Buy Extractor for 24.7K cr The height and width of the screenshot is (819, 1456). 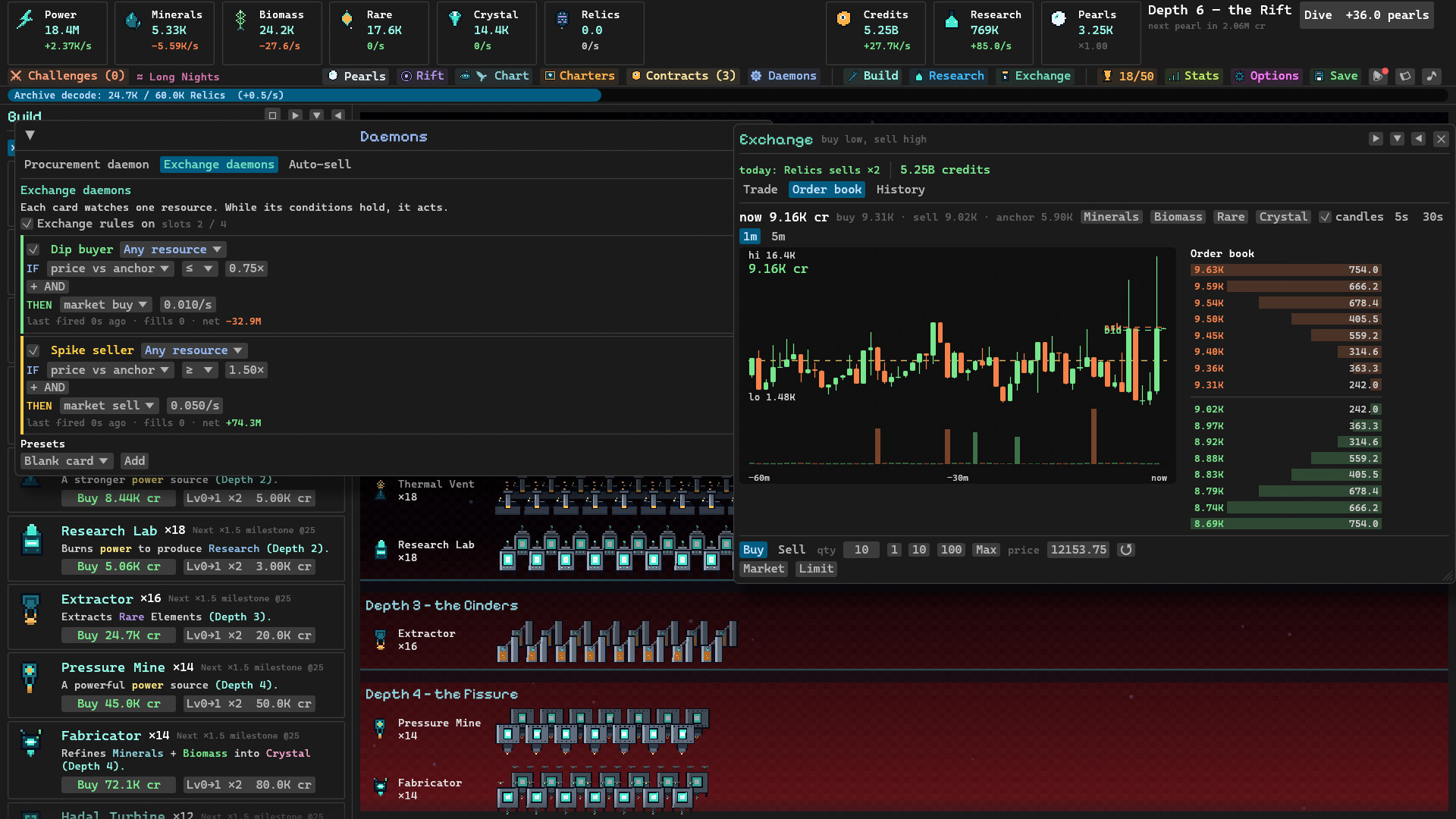119,635
